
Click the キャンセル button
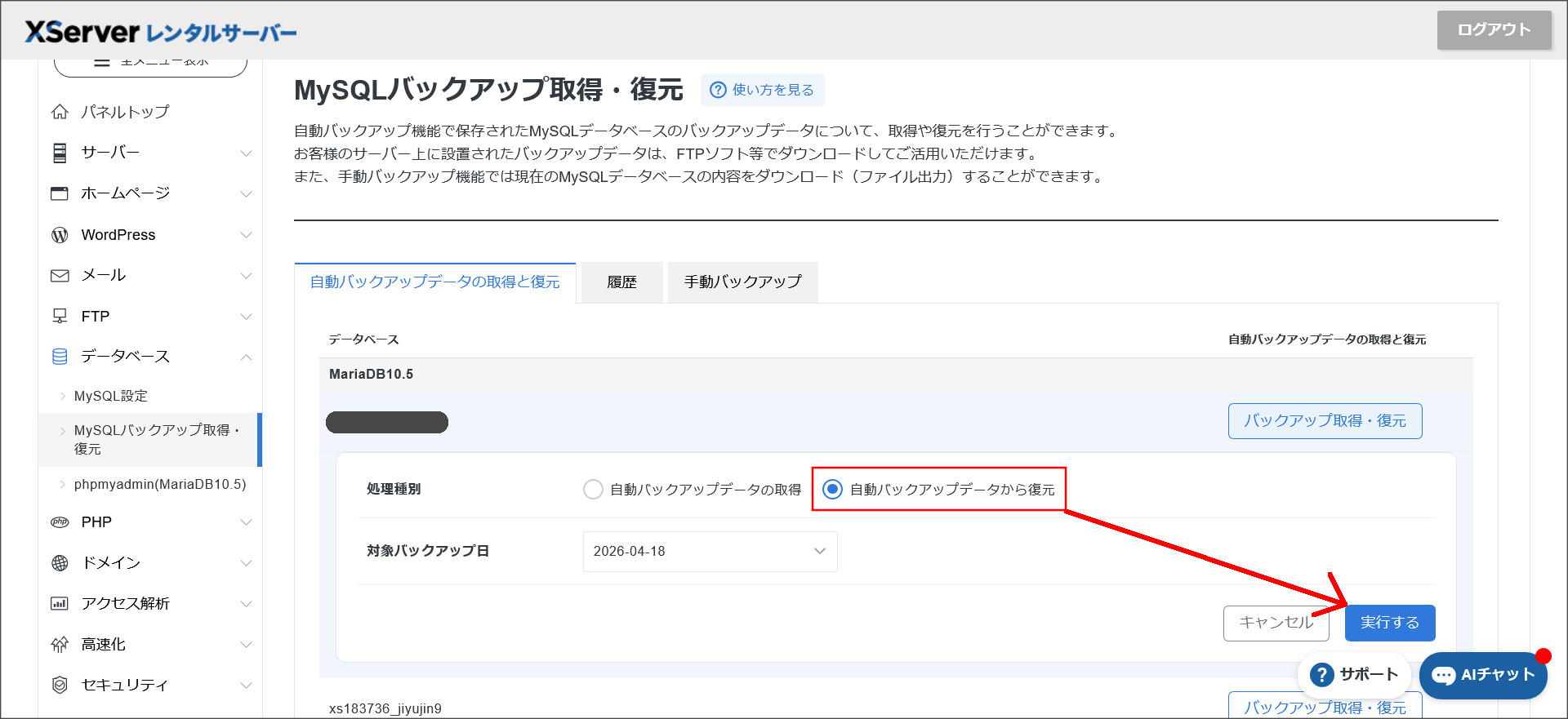tap(1276, 623)
